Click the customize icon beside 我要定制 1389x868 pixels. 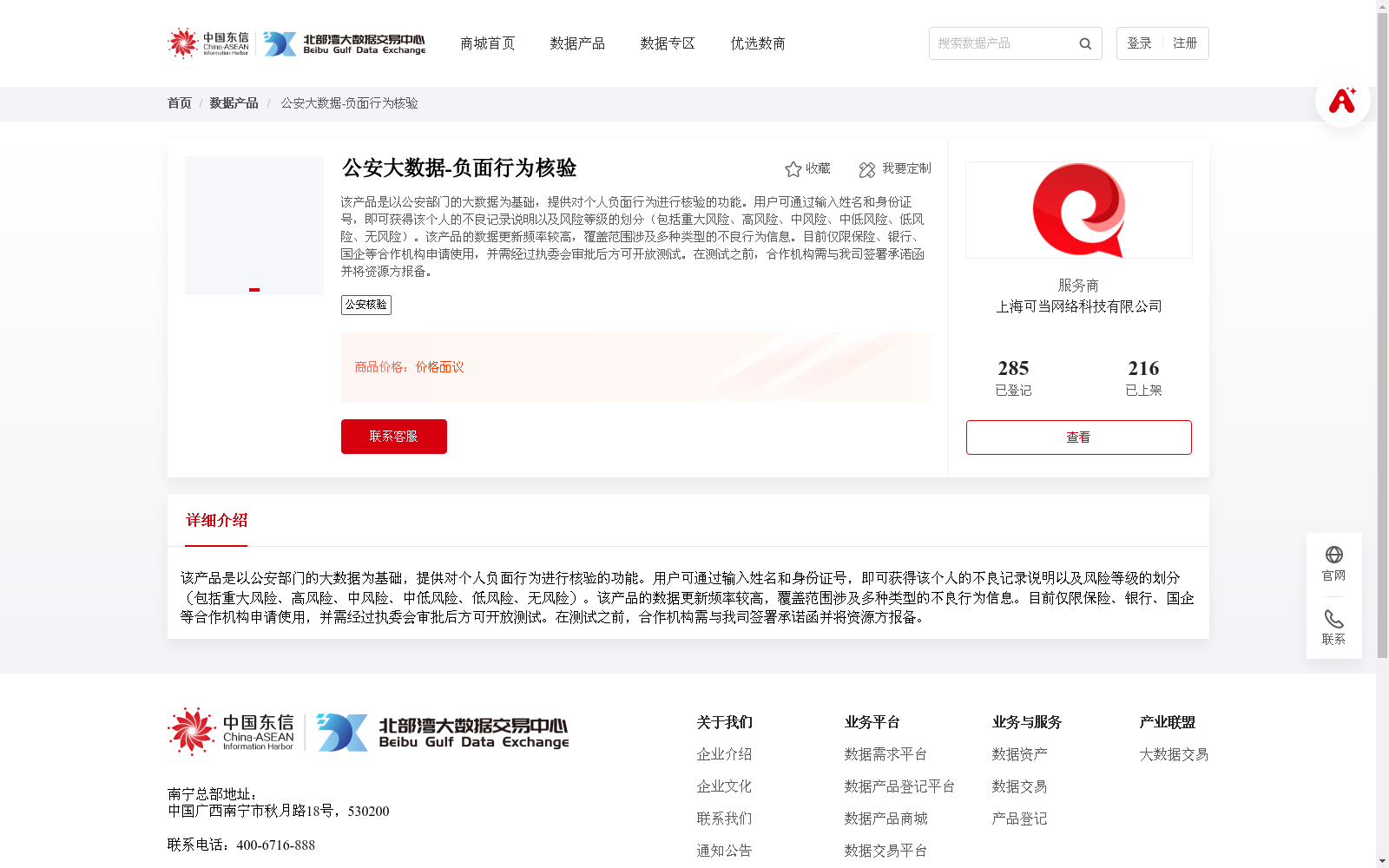click(x=867, y=169)
